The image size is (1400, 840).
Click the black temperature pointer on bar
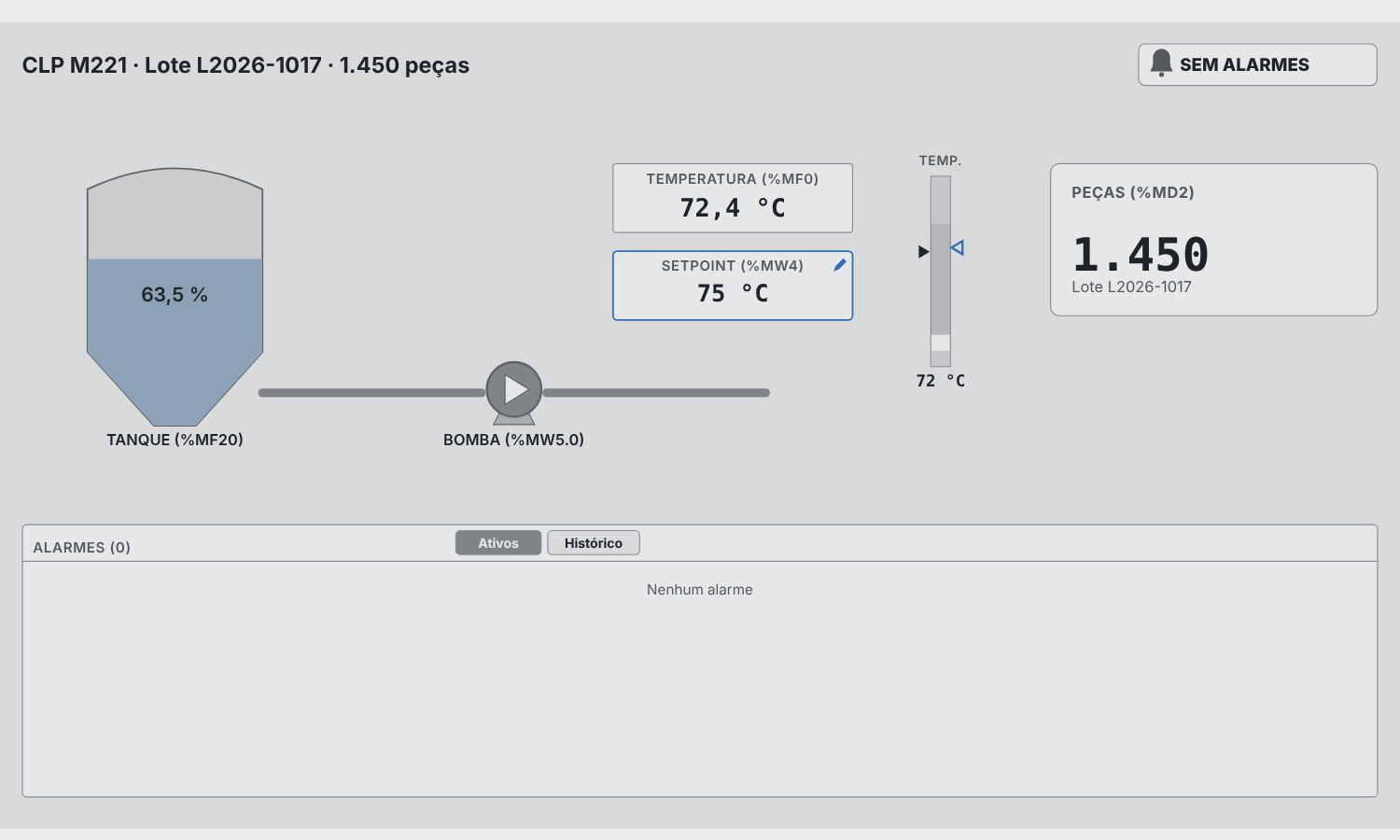(923, 252)
